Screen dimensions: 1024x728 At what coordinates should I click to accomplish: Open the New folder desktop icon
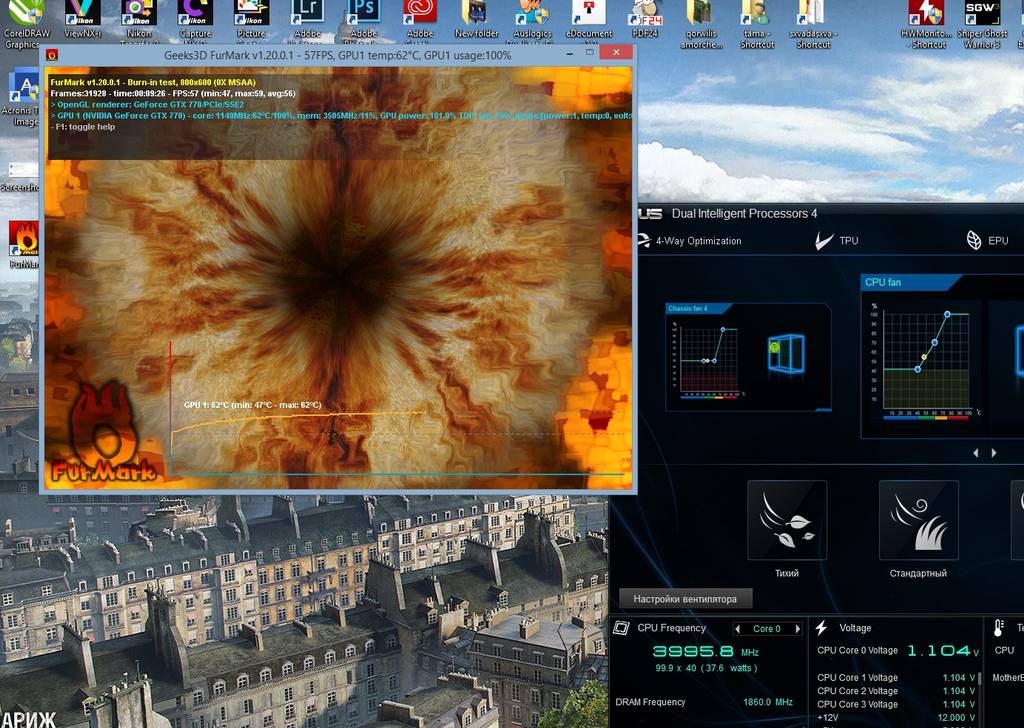476,20
